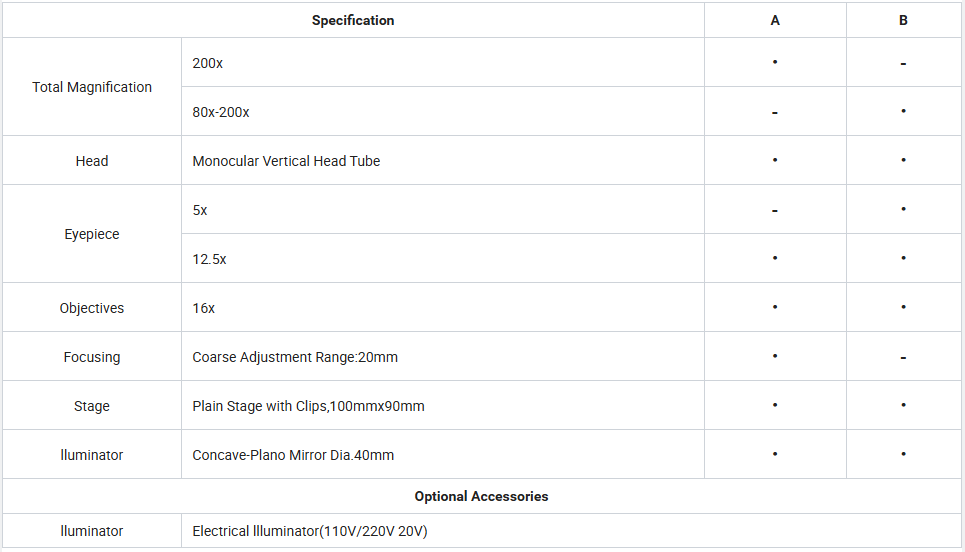Click Electrical Illuminator(110V/220V 20V) text
This screenshot has height=552, width=965.
310,530
